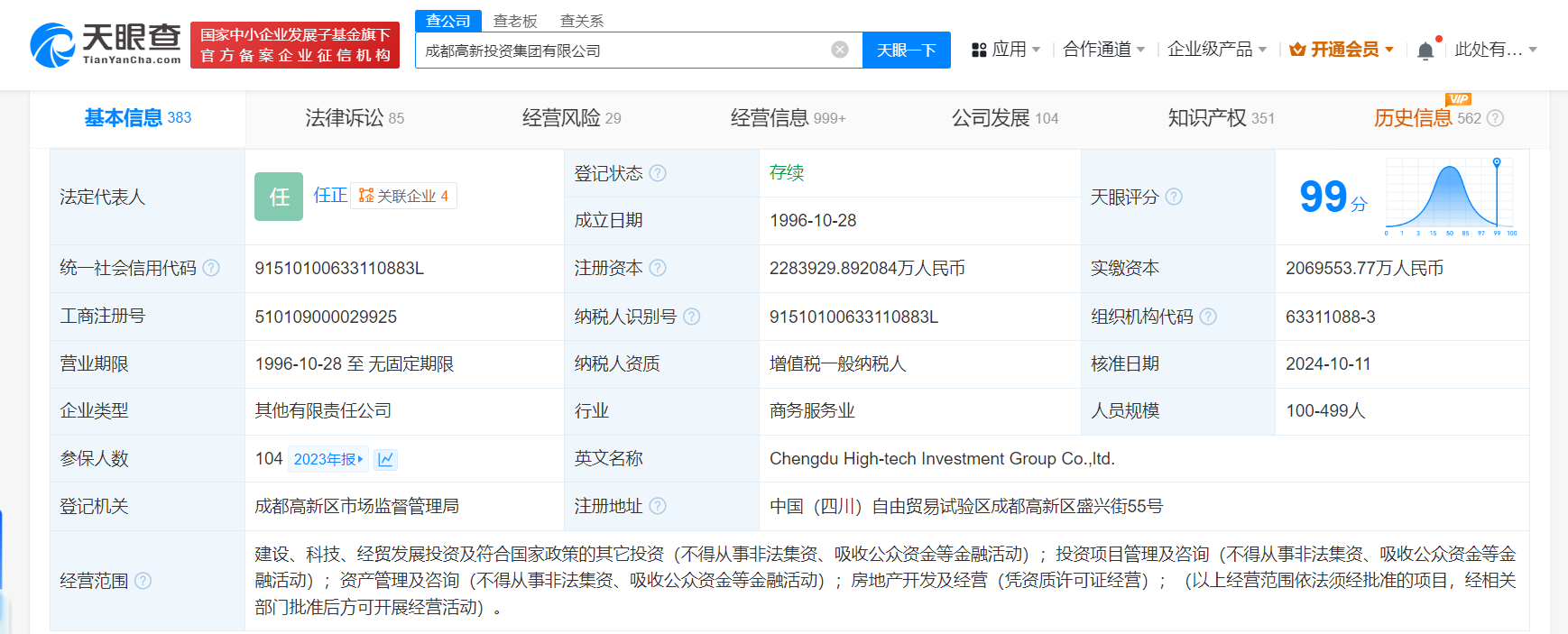The width and height of the screenshot is (1568, 634).
Task: Click registered capital 2283929.892084万人民币
Action: tap(867, 269)
